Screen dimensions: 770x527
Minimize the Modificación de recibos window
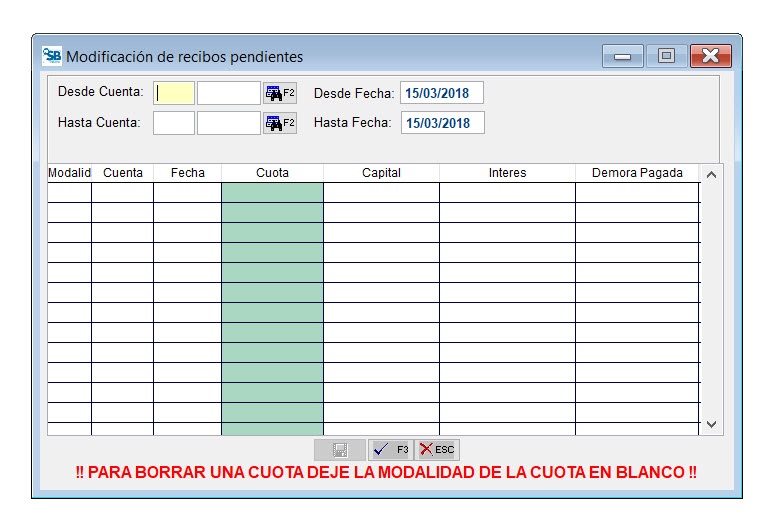coord(623,56)
